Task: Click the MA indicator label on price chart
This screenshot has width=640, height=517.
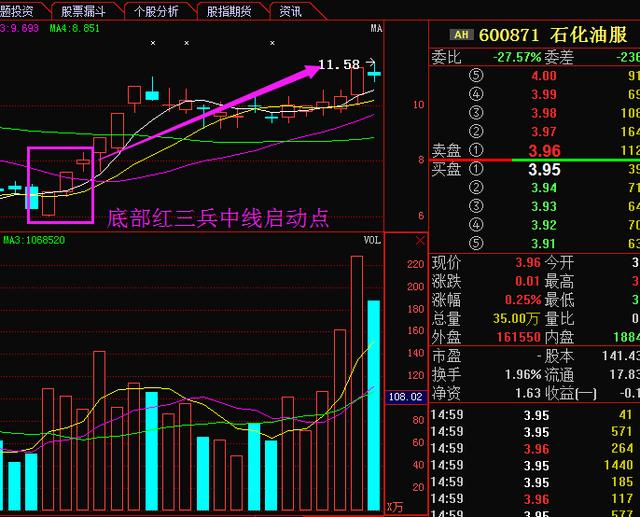Action: [x=376, y=28]
